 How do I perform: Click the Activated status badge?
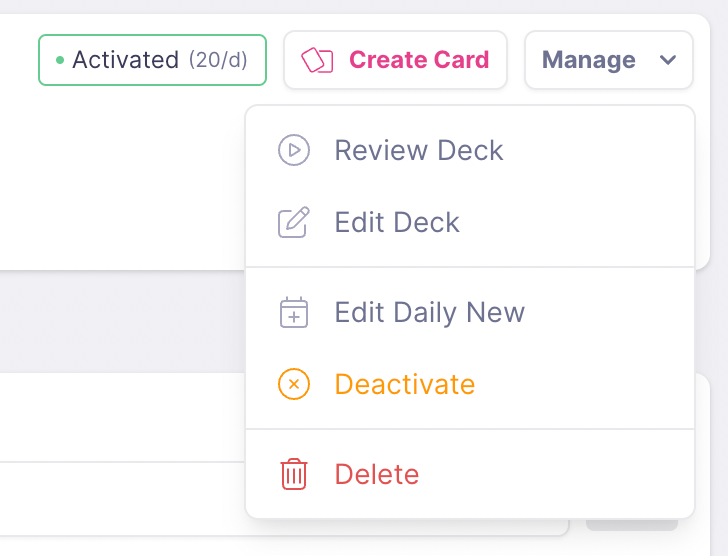(123, 60)
